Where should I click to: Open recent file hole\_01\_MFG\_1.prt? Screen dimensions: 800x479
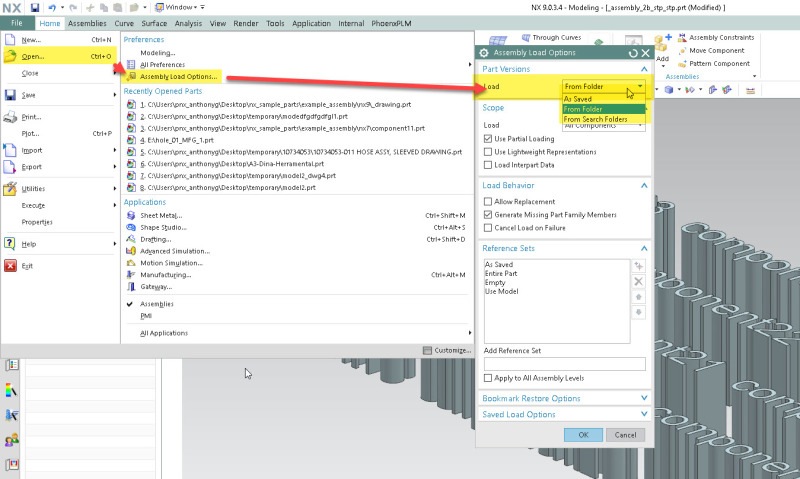point(177,140)
